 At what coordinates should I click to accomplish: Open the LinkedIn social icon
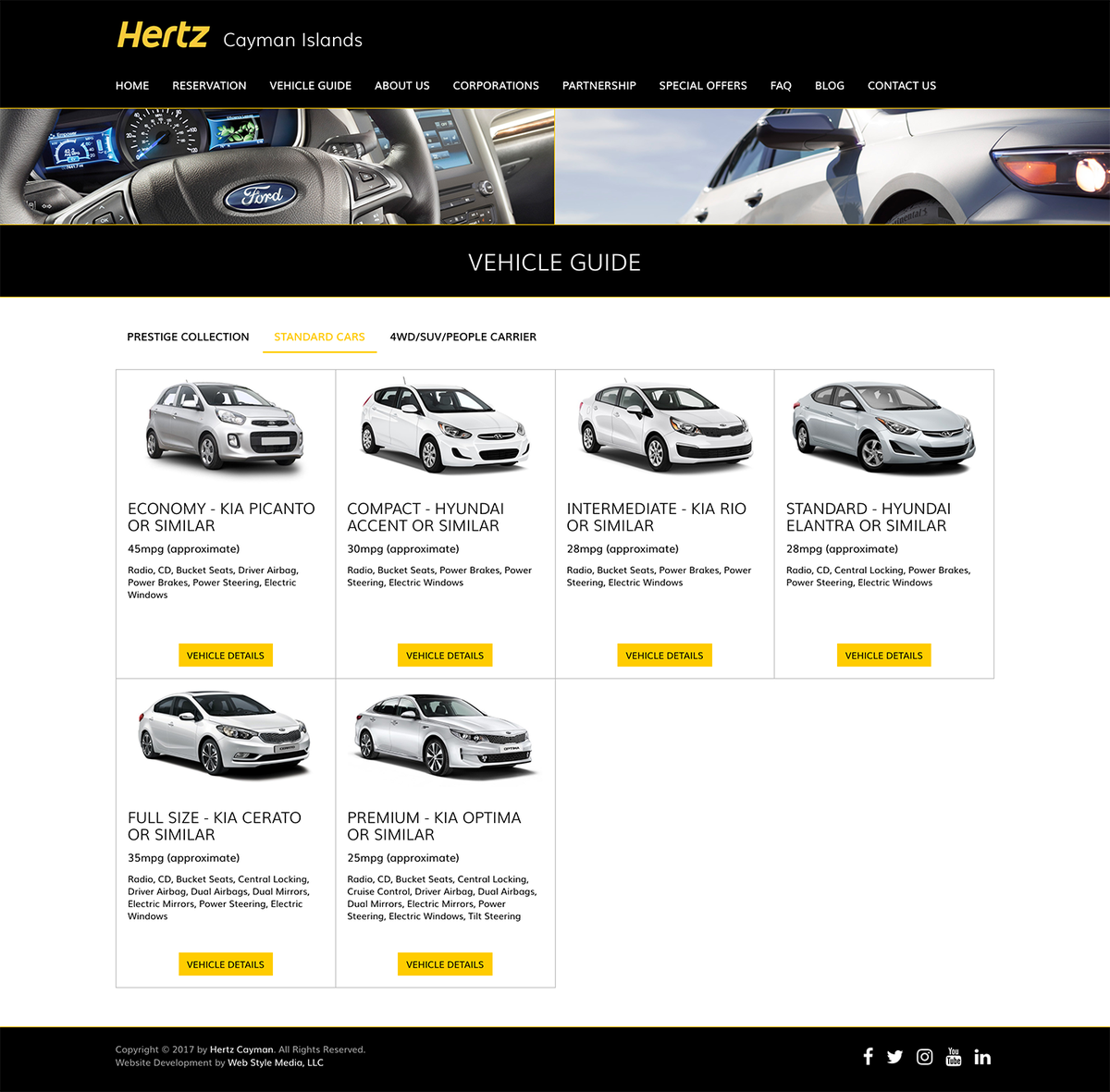pyautogui.click(x=982, y=1057)
